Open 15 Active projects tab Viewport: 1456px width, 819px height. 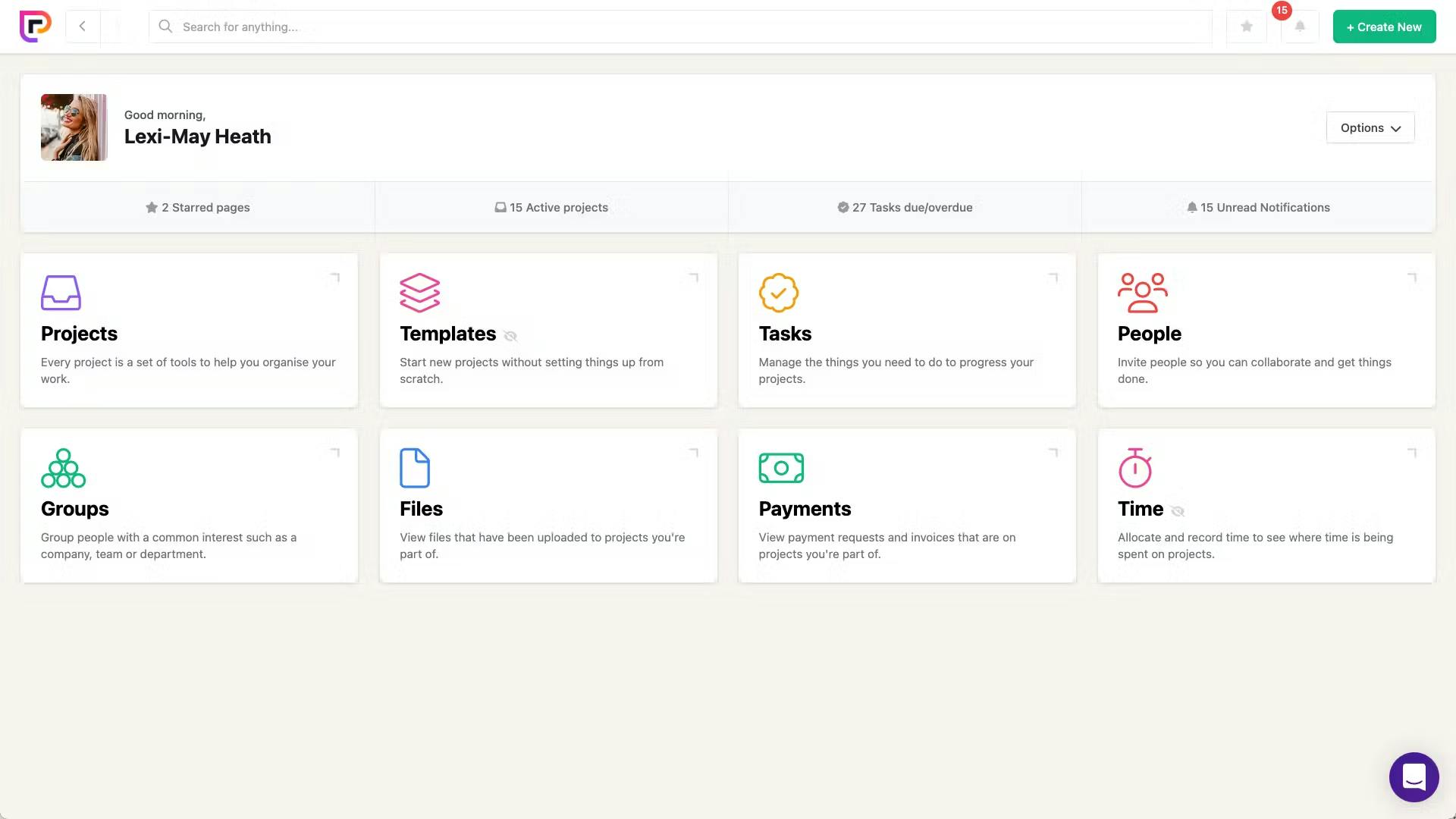(x=551, y=207)
